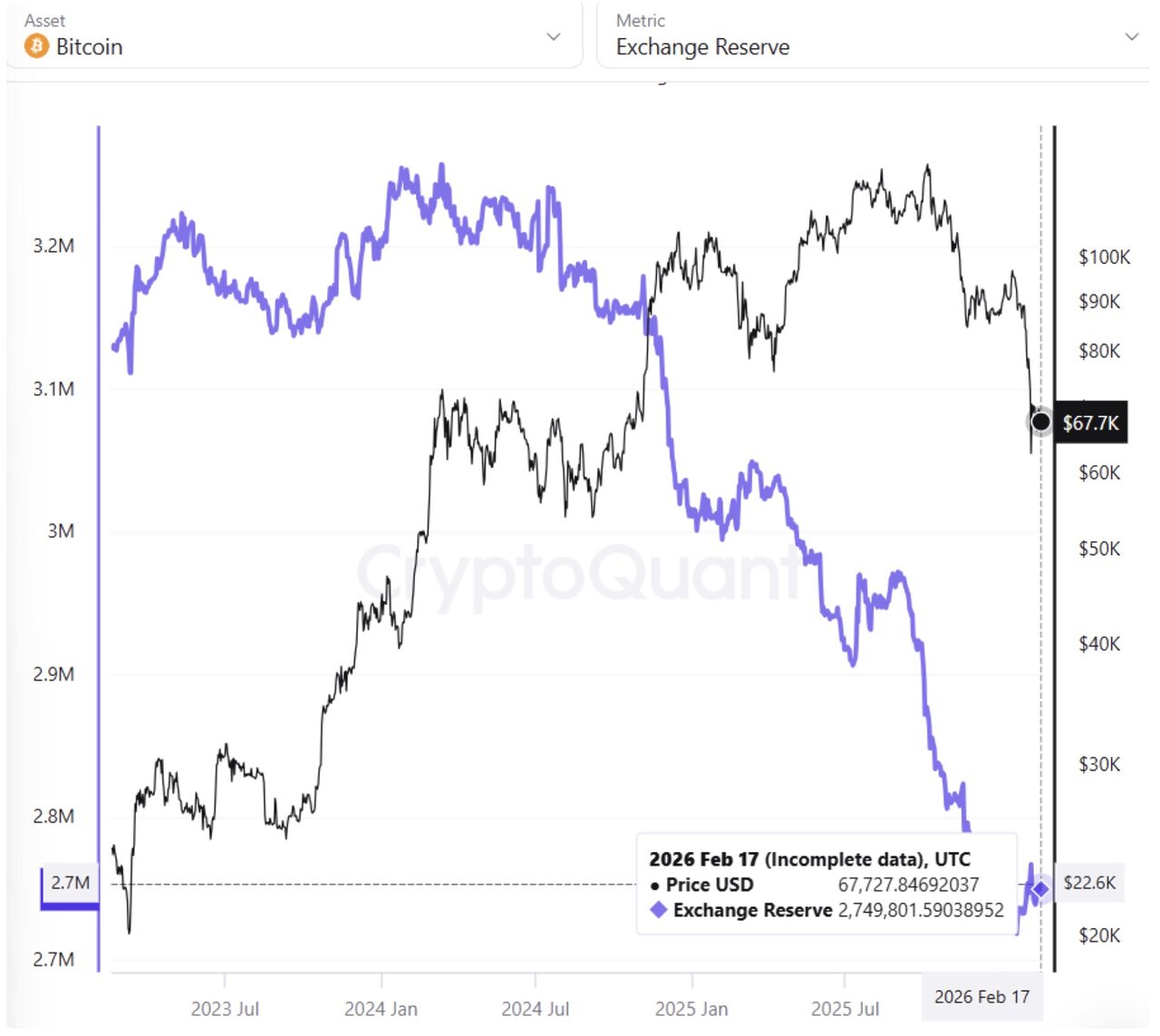This screenshot has width=1160, height=1036.
Task: Click the 2024 Jan timeline tick
Action: click(381, 1009)
